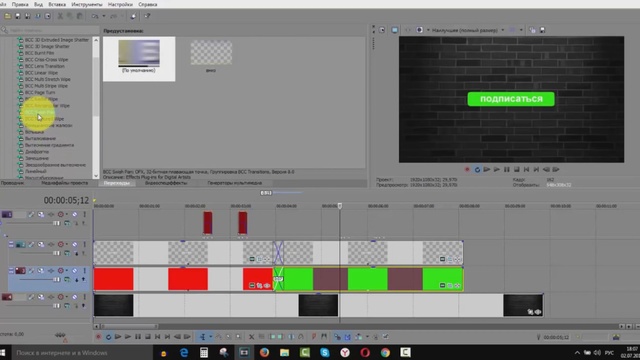640x360 pixels.
Task: Open the Правка menu
Action: click(20, 4)
